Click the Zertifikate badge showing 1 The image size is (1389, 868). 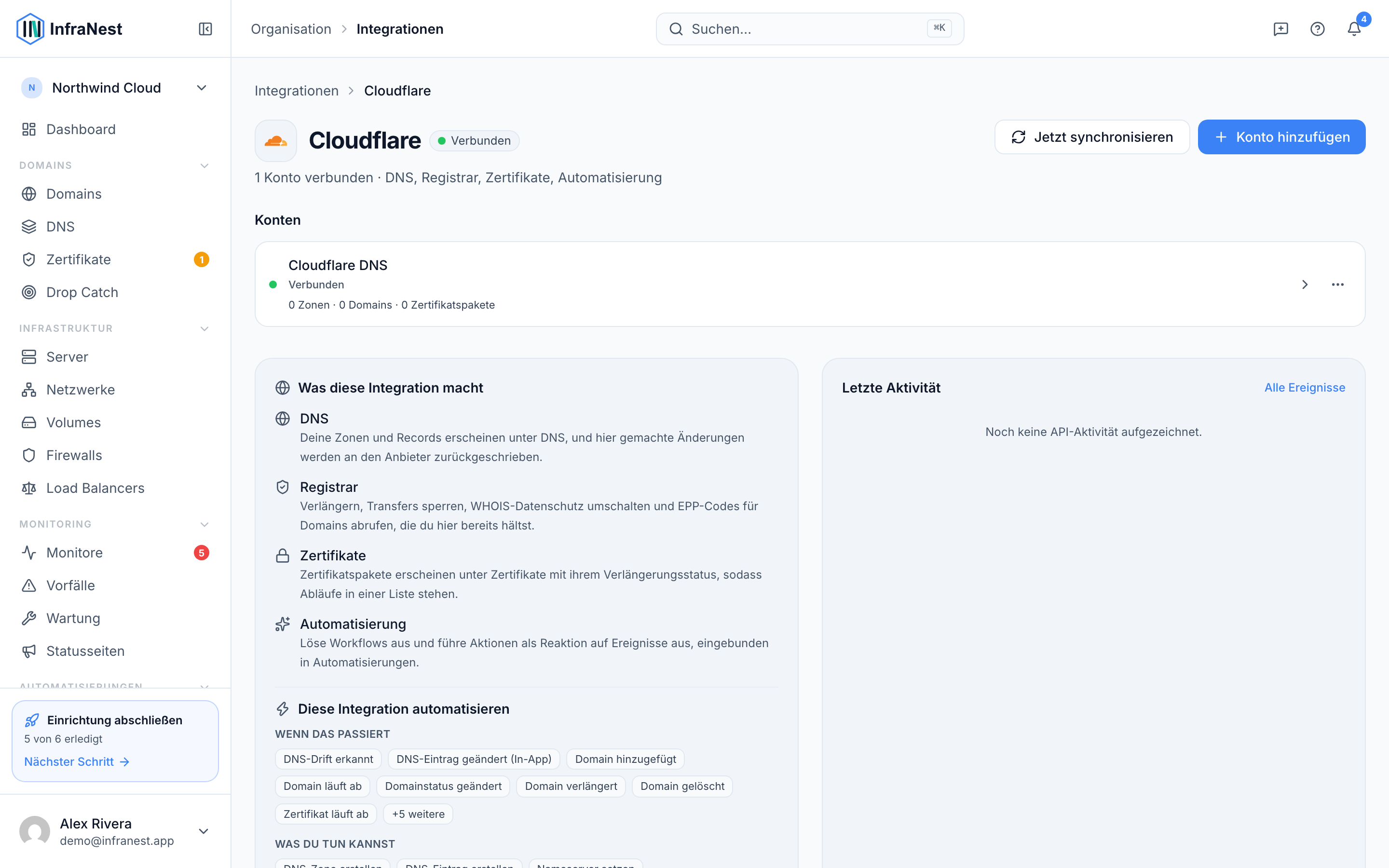click(x=201, y=259)
